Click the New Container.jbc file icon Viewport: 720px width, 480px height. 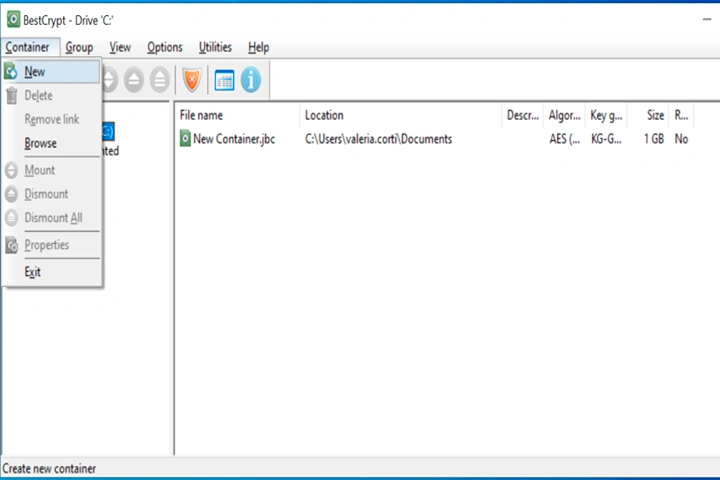(185, 138)
